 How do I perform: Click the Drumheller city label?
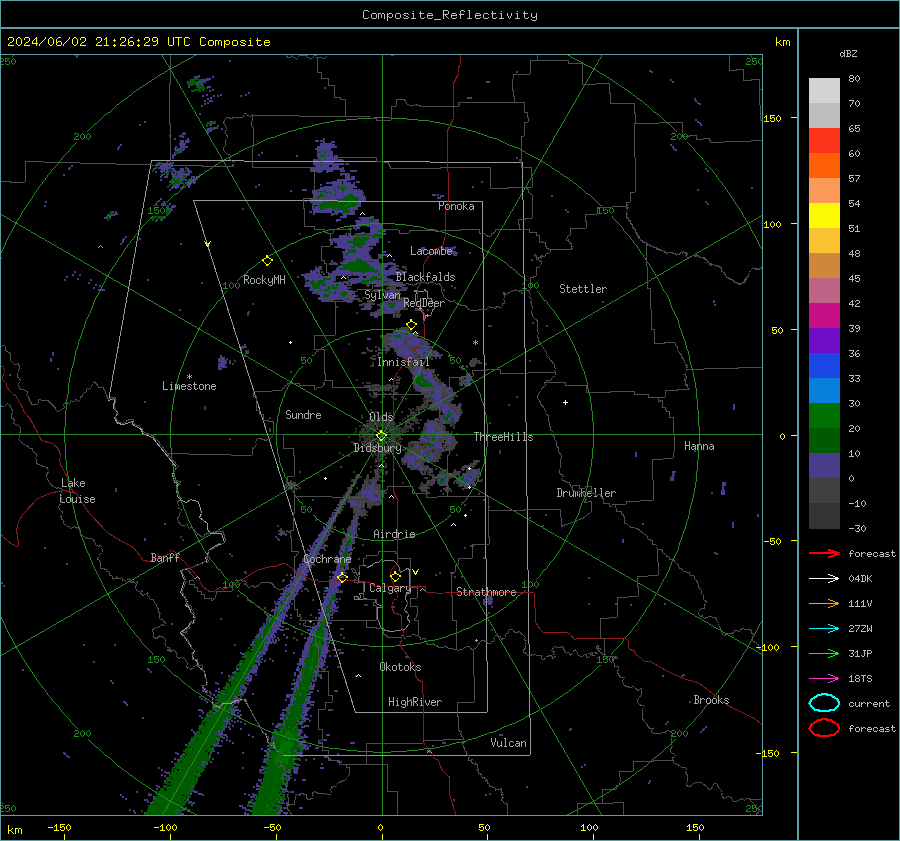coord(586,493)
